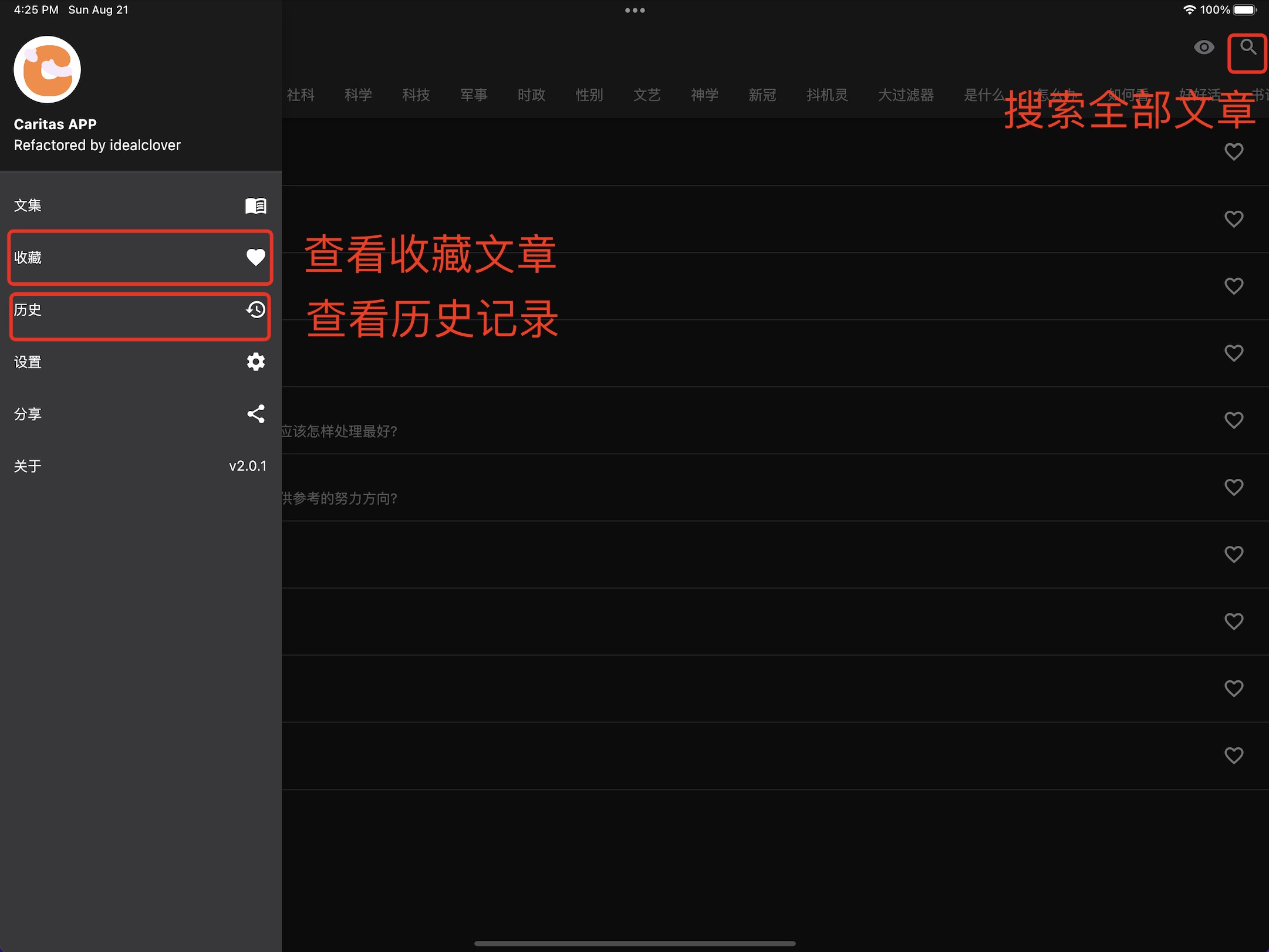Viewport: 1269px width, 952px height.
Task: Open settings using the gear icon
Action: (256, 362)
